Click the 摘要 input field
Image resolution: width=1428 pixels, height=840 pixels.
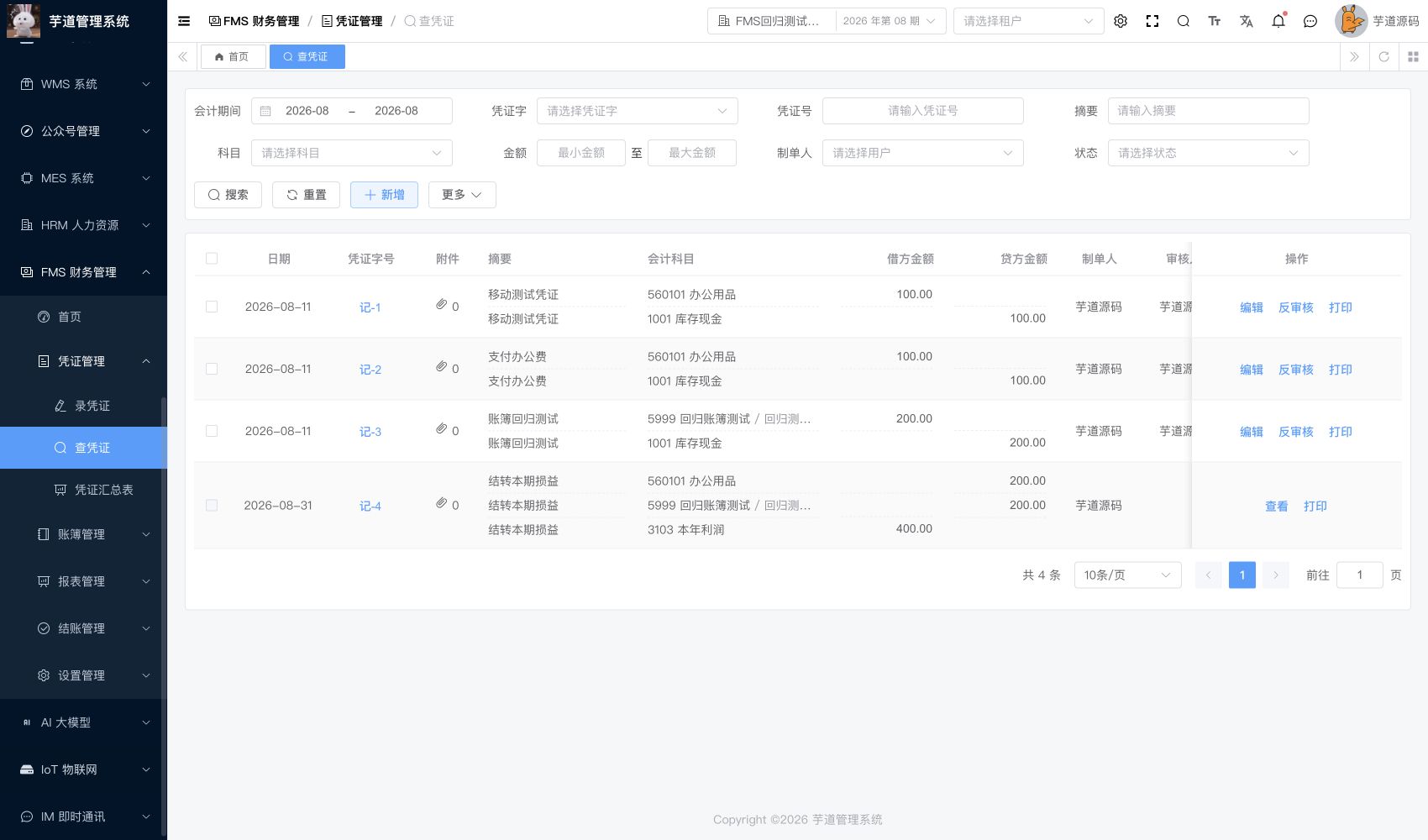pos(1208,111)
